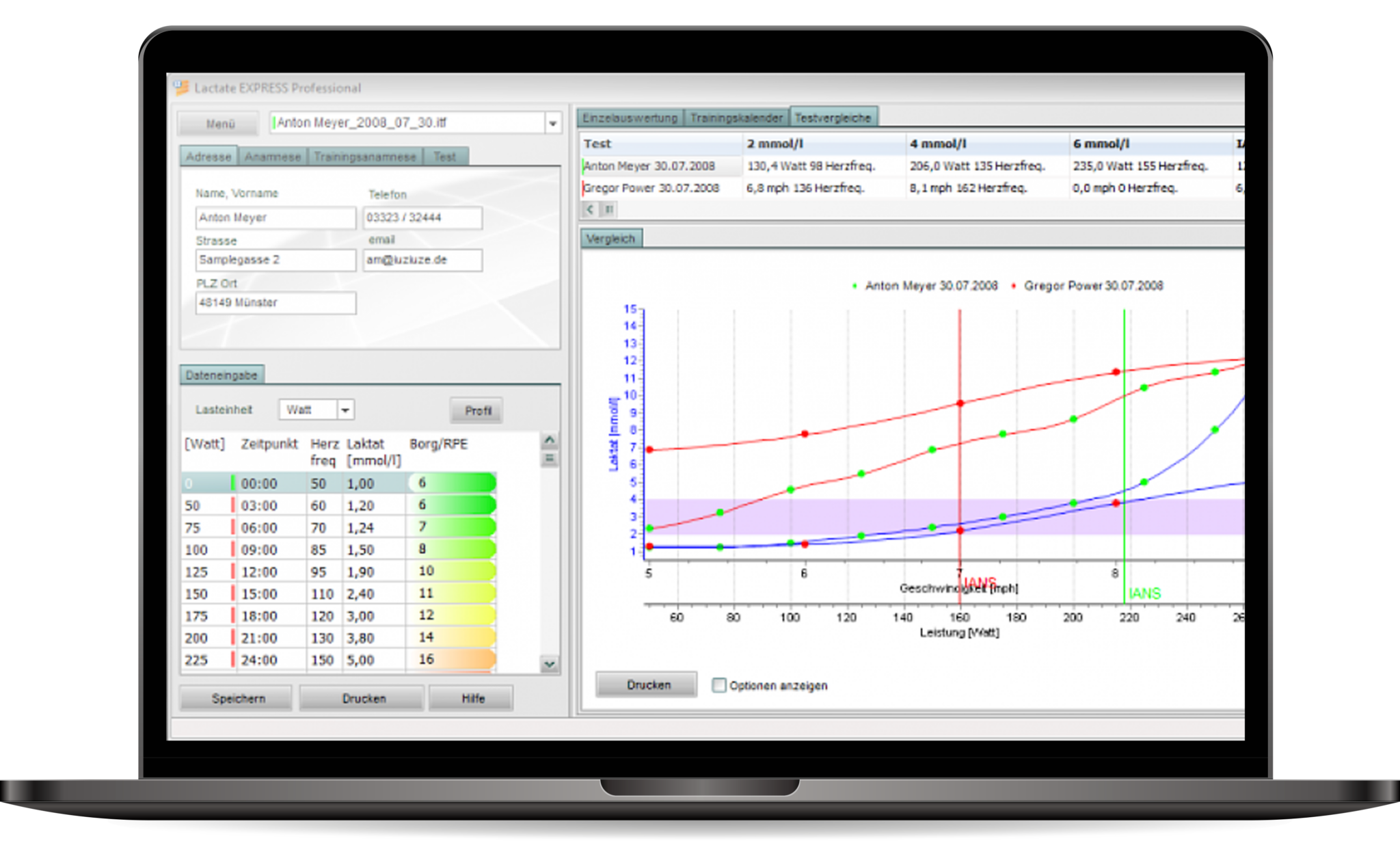Viewport: 1400px width, 841px height.
Task: Click the Profil button in Dateneingabe
Action: (476, 410)
